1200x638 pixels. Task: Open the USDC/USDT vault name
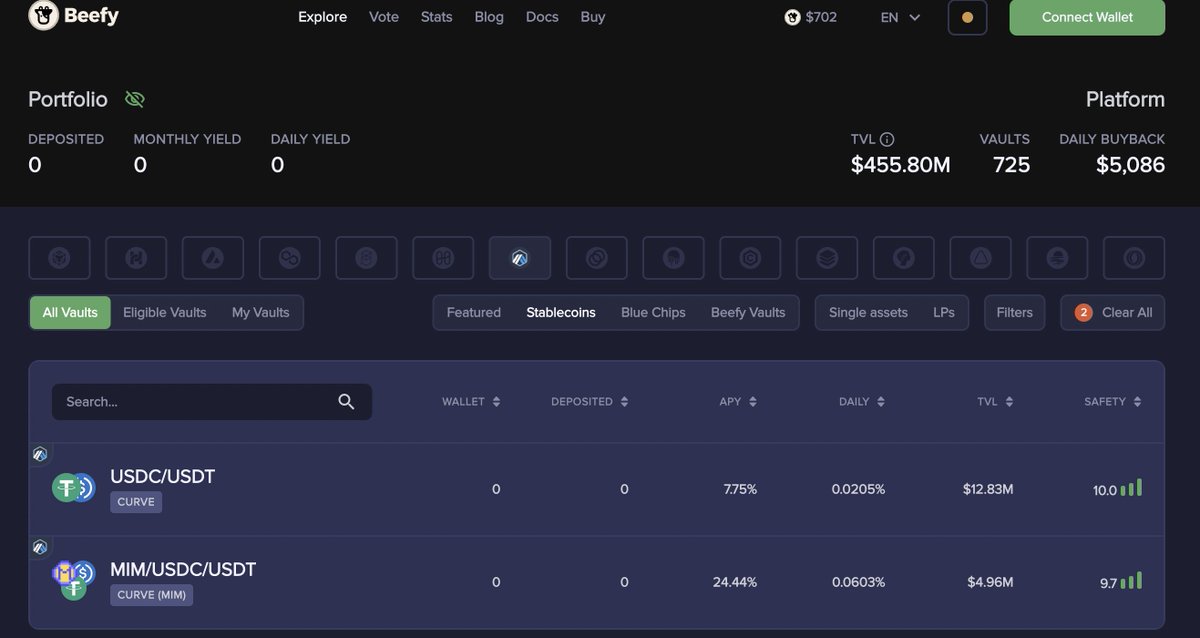pyautogui.click(x=163, y=477)
